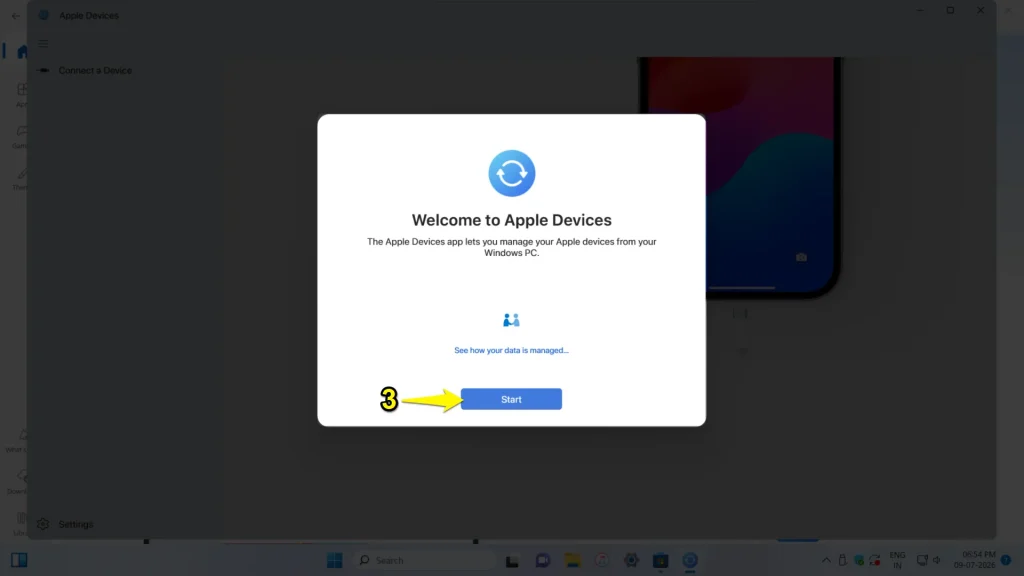This screenshot has height=576, width=1024.
Task: Click the USB device tray icon
Action: [842, 560]
